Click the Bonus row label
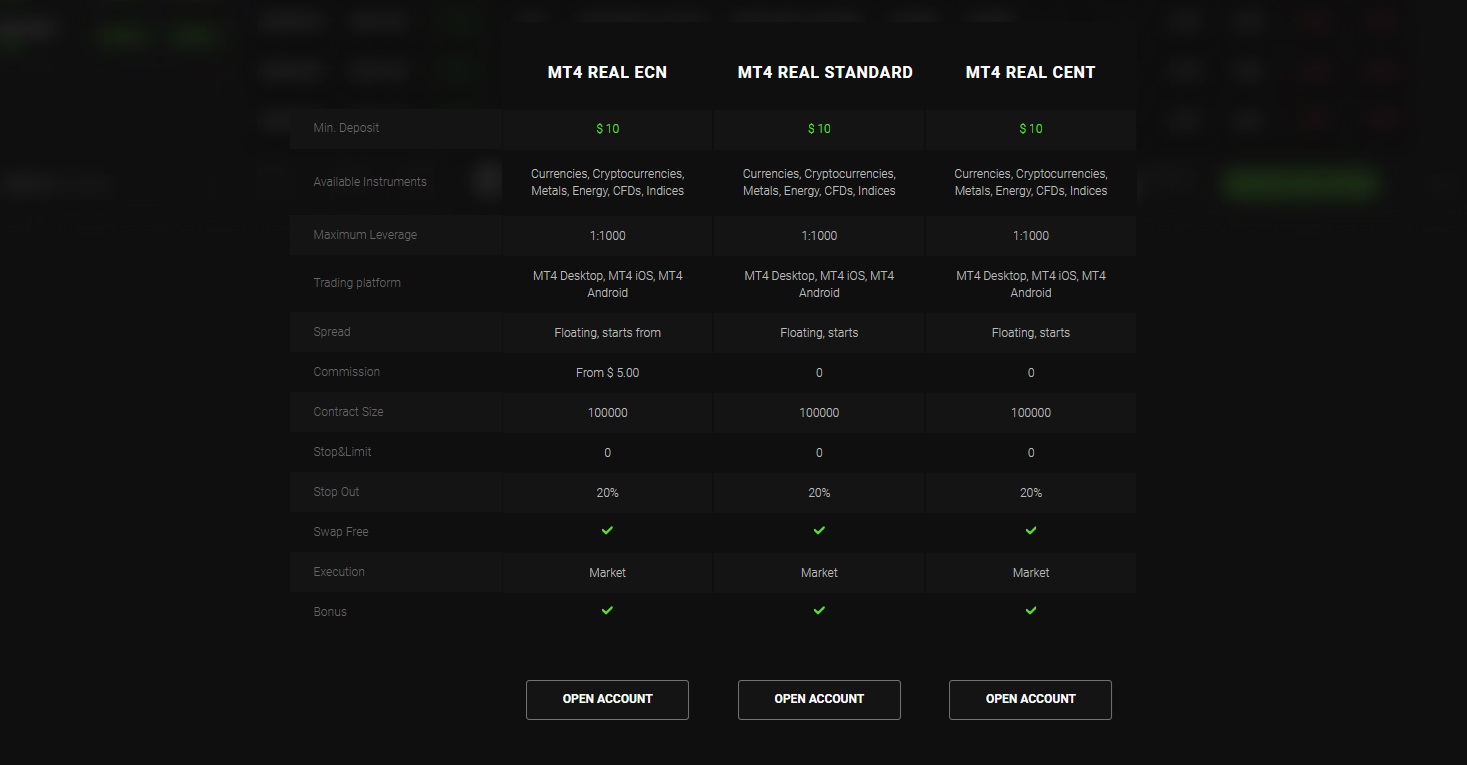 pos(330,612)
